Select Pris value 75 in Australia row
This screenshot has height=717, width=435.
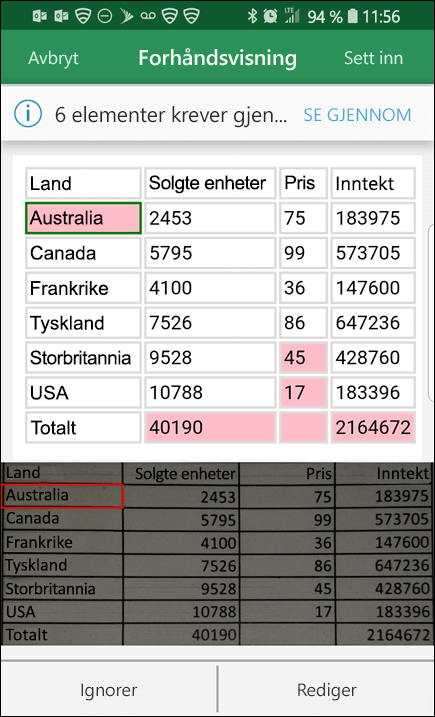click(x=304, y=218)
